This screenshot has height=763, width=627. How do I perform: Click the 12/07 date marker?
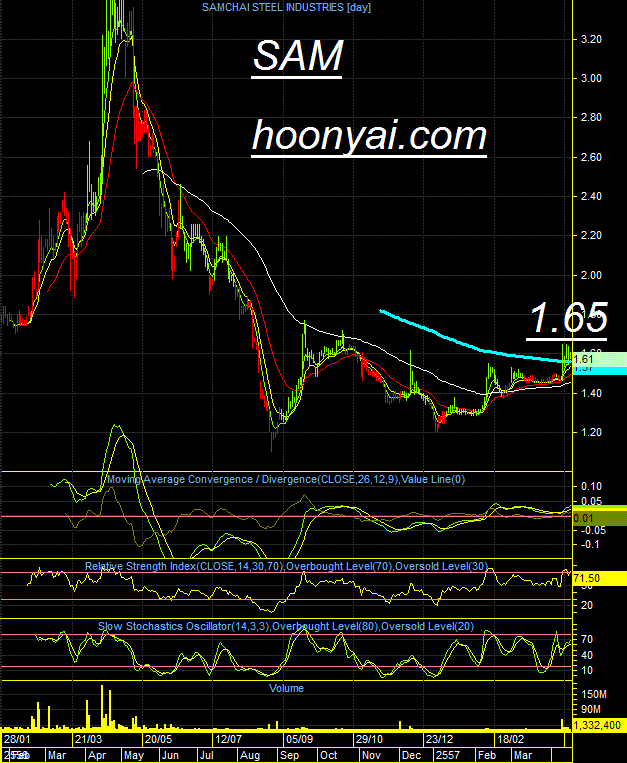pyautogui.click(x=229, y=740)
